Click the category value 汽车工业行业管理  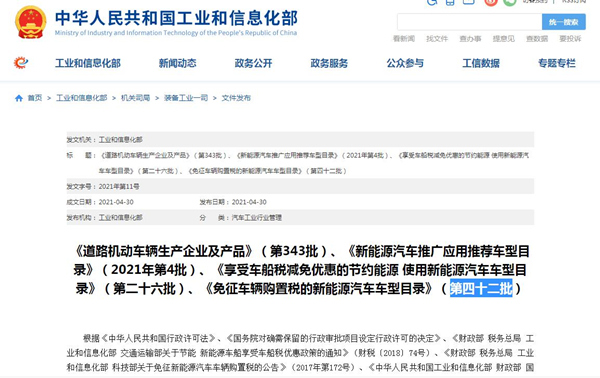257,218
